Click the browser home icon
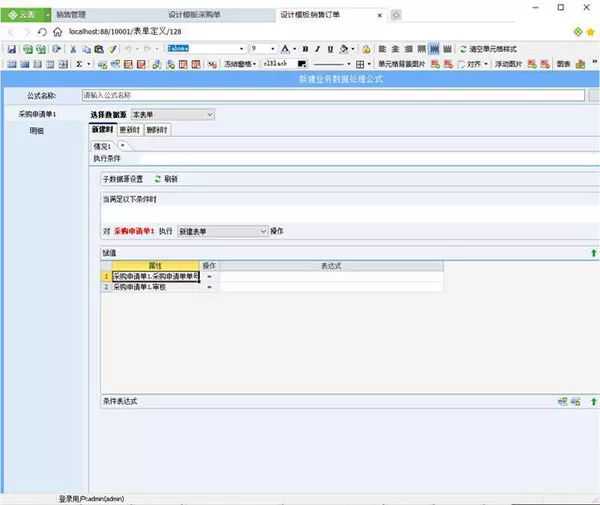The width and height of the screenshot is (600, 505). click(57, 32)
